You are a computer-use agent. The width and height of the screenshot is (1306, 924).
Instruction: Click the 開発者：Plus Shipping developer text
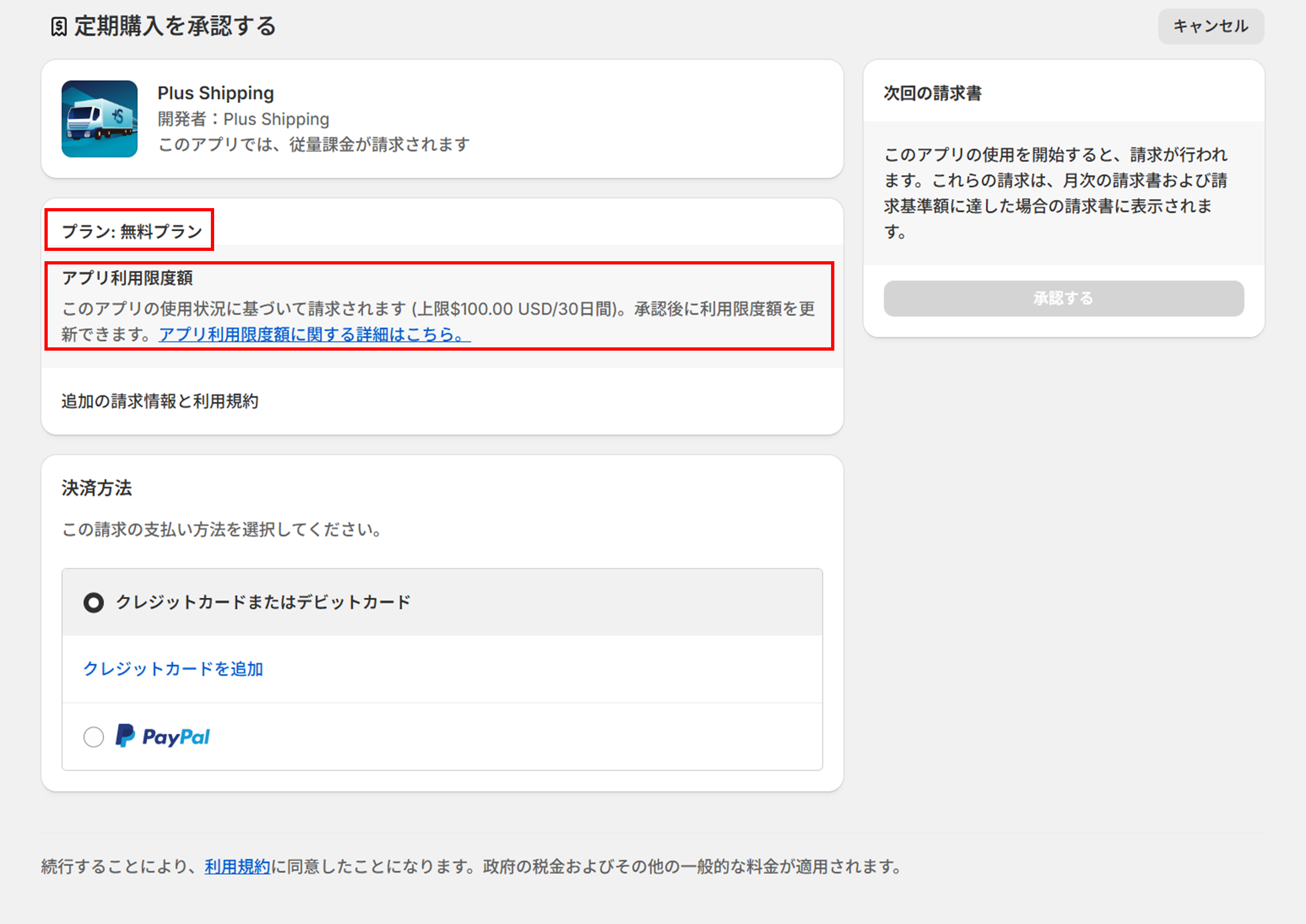(x=243, y=119)
